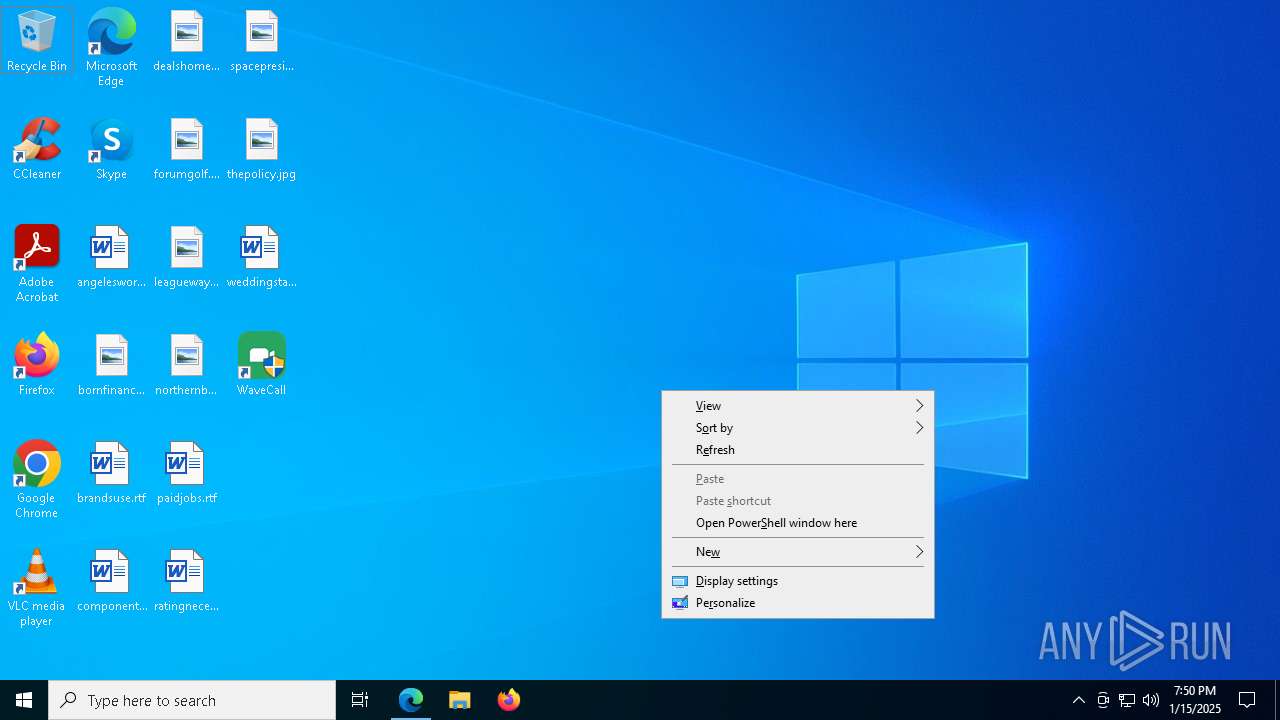Select the dealshome image file icon
This screenshot has width=1280, height=720.
point(186,40)
